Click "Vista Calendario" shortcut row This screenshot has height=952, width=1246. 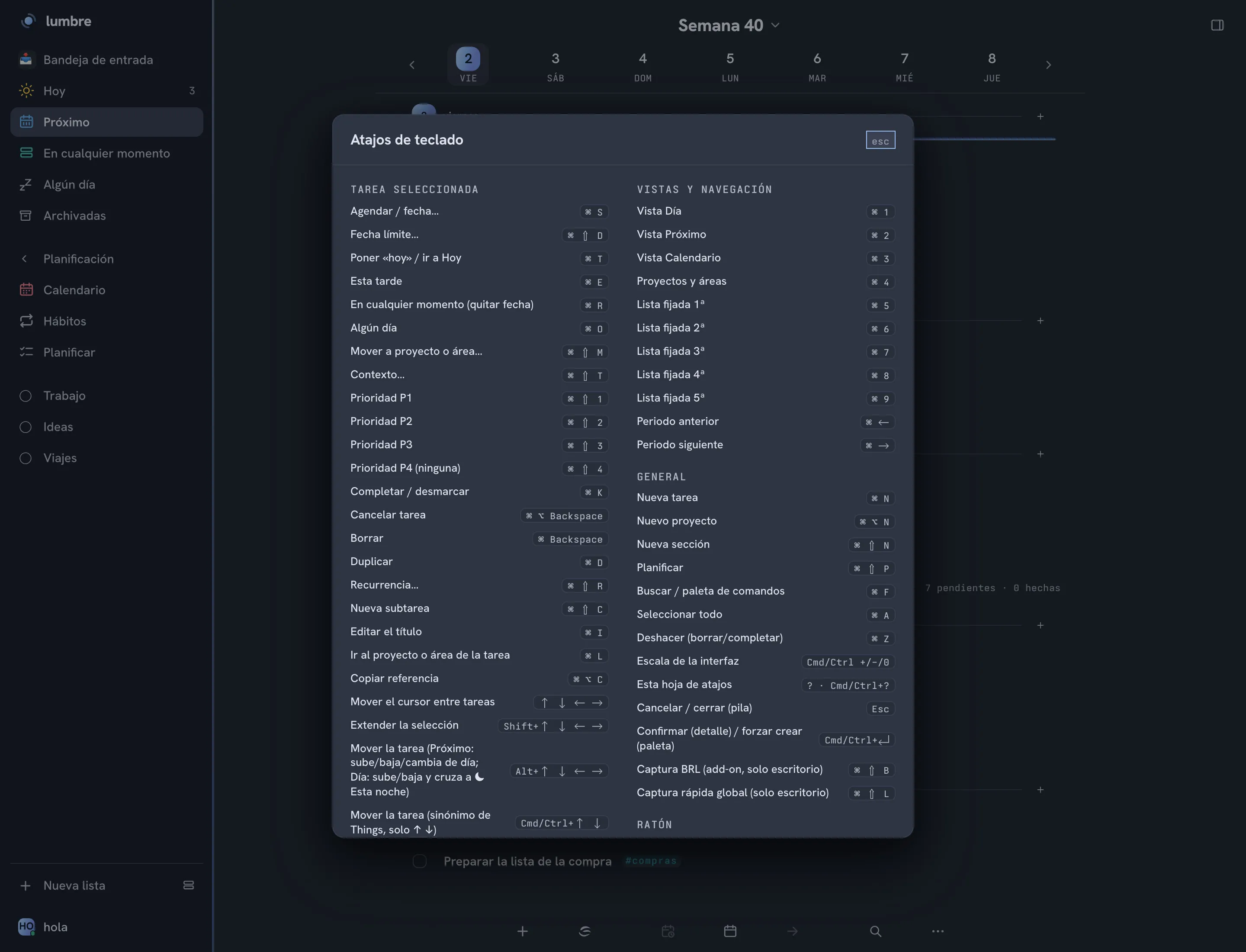pos(765,258)
